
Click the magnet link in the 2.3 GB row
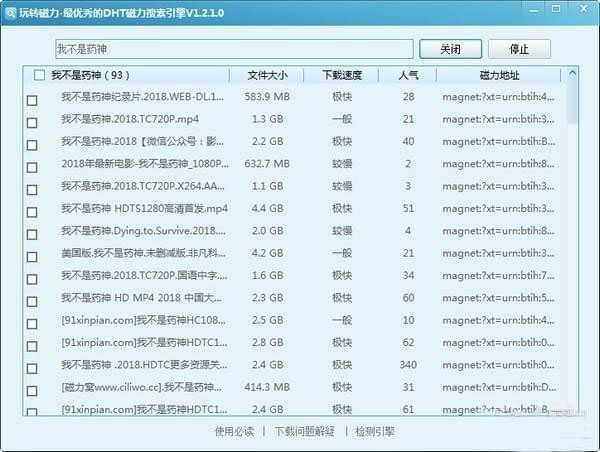click(498, 298)
